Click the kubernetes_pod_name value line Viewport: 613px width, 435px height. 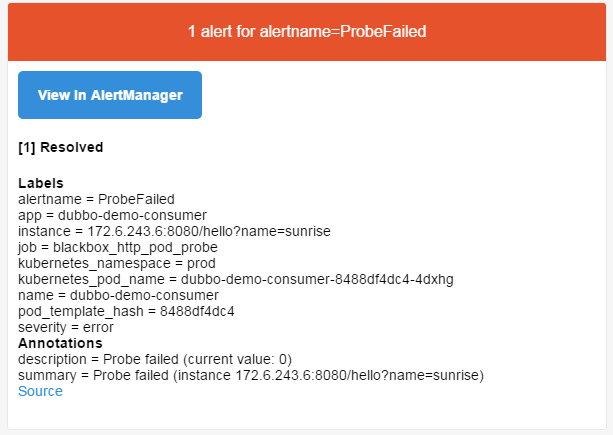coord(236,279)
